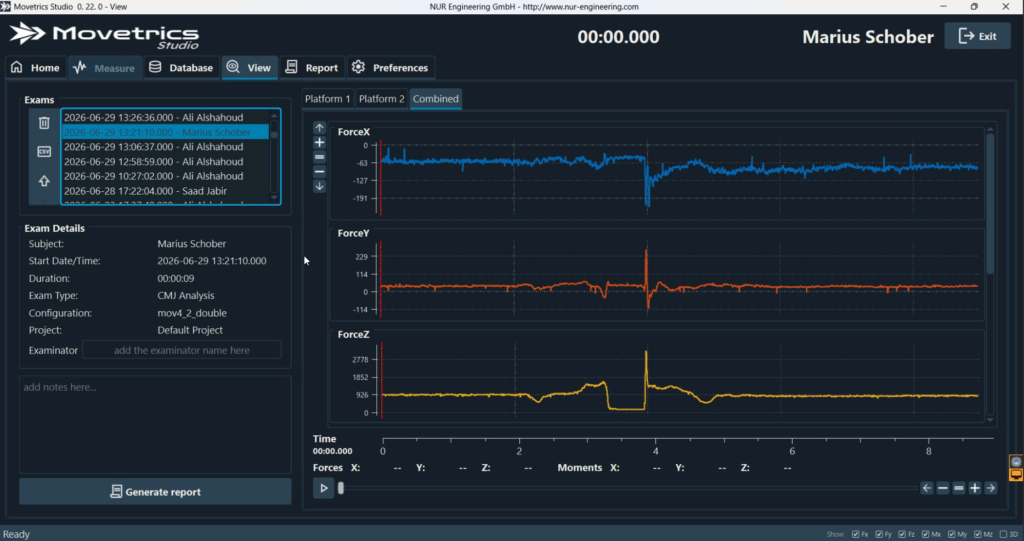Click the examinator name input field

tap(182, 350)
